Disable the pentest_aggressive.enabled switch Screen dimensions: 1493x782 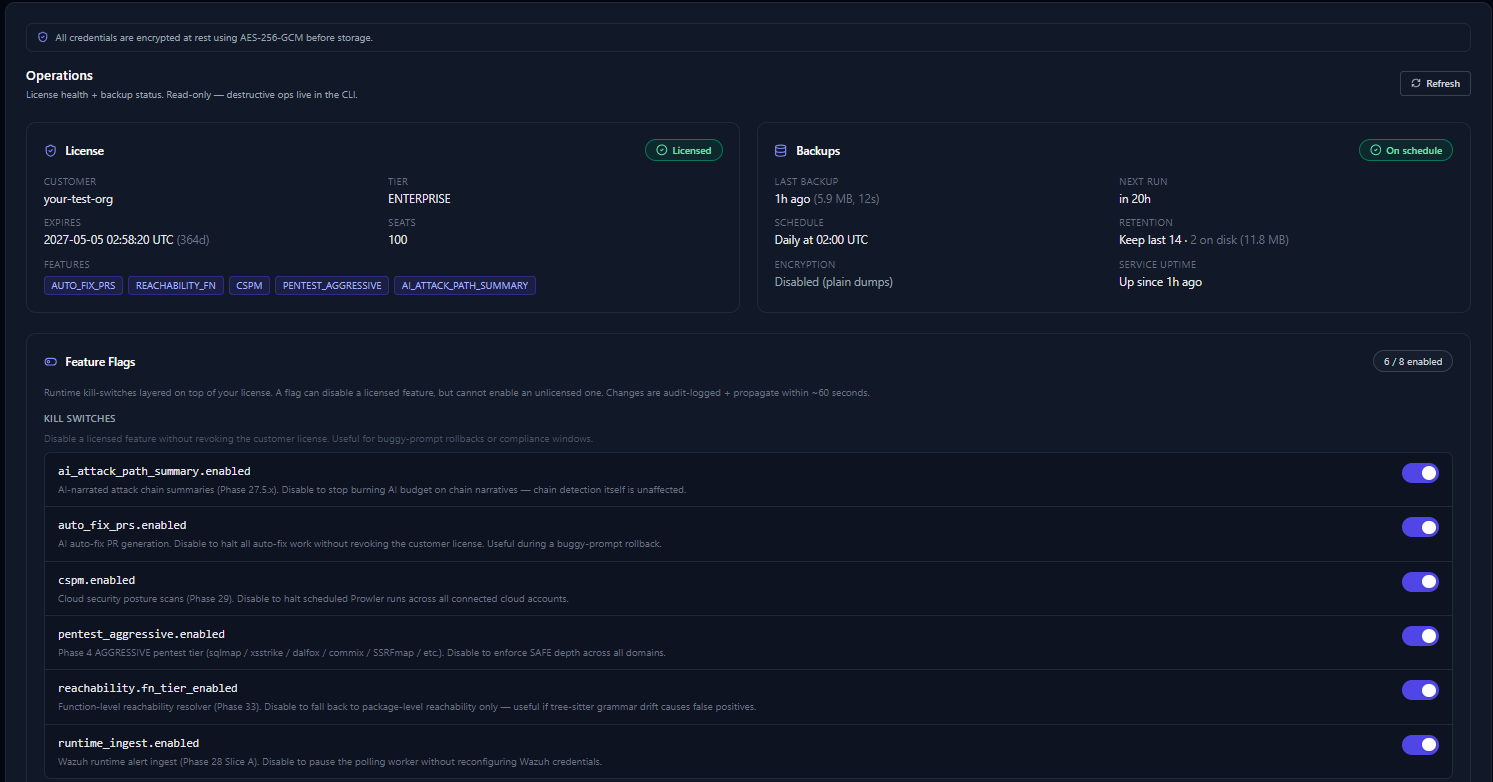point(1420,636)
